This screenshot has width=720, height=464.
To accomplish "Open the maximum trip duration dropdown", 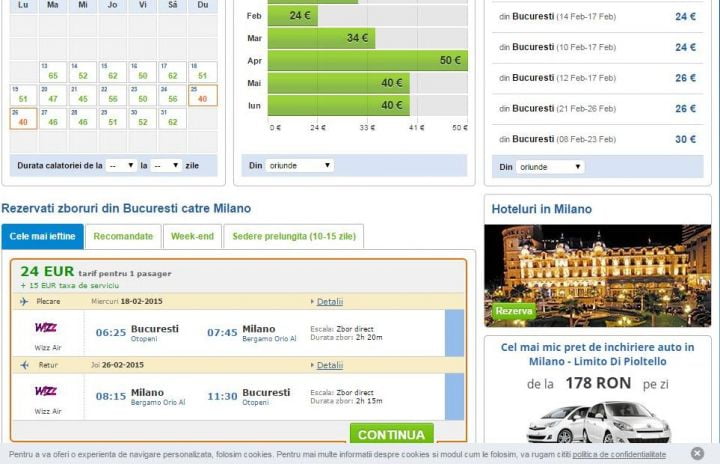I will pos(166,165).
